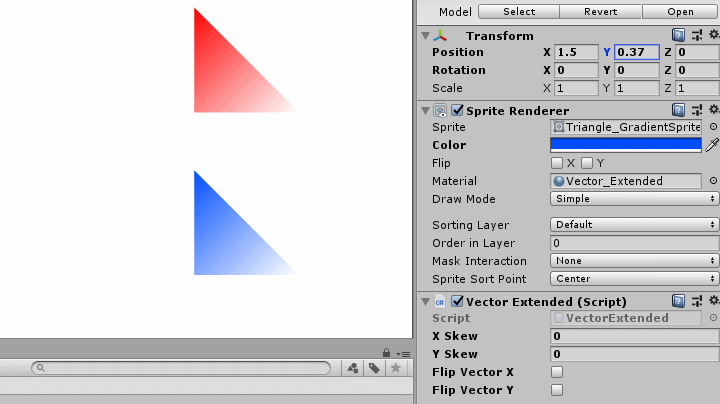Screen dimensions: 720x404
Task: Click the Scale X field
Action: [576, 88]
